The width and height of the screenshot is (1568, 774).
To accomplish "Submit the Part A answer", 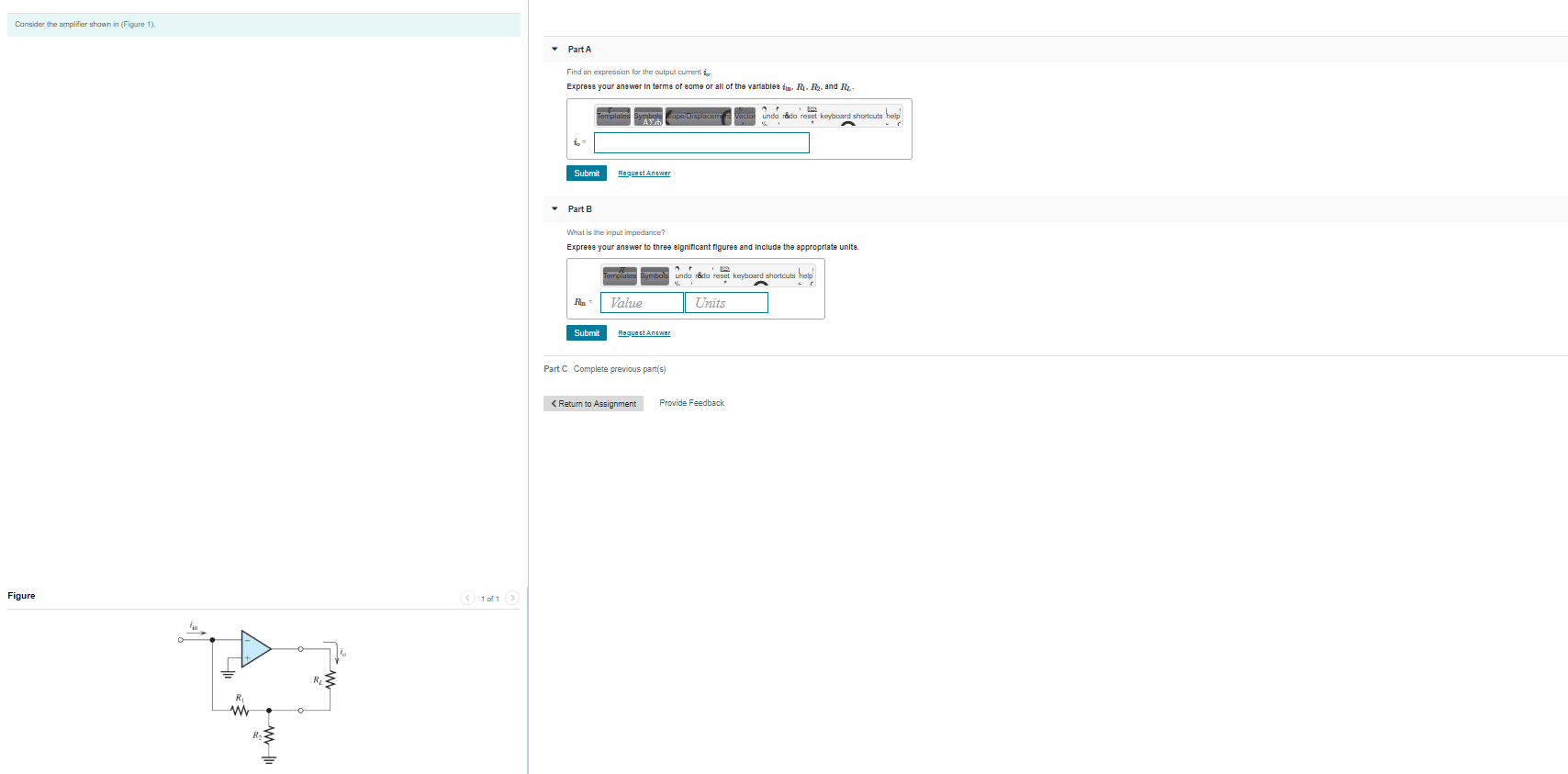I will point(587,174).
